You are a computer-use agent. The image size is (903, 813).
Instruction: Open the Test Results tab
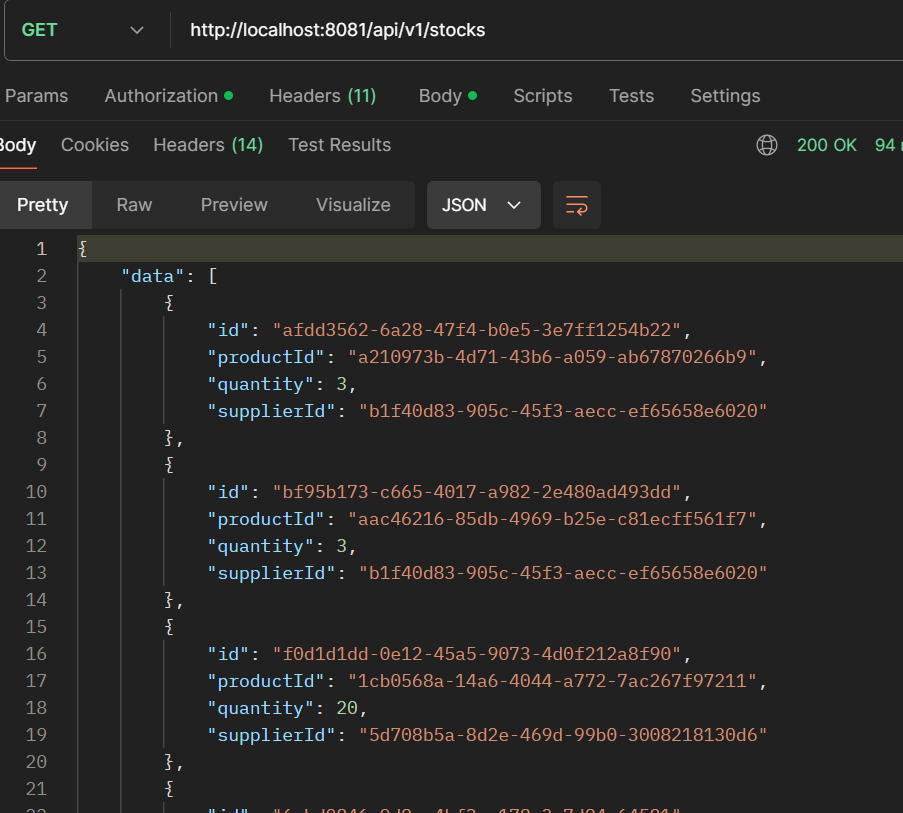click(339, 145)
